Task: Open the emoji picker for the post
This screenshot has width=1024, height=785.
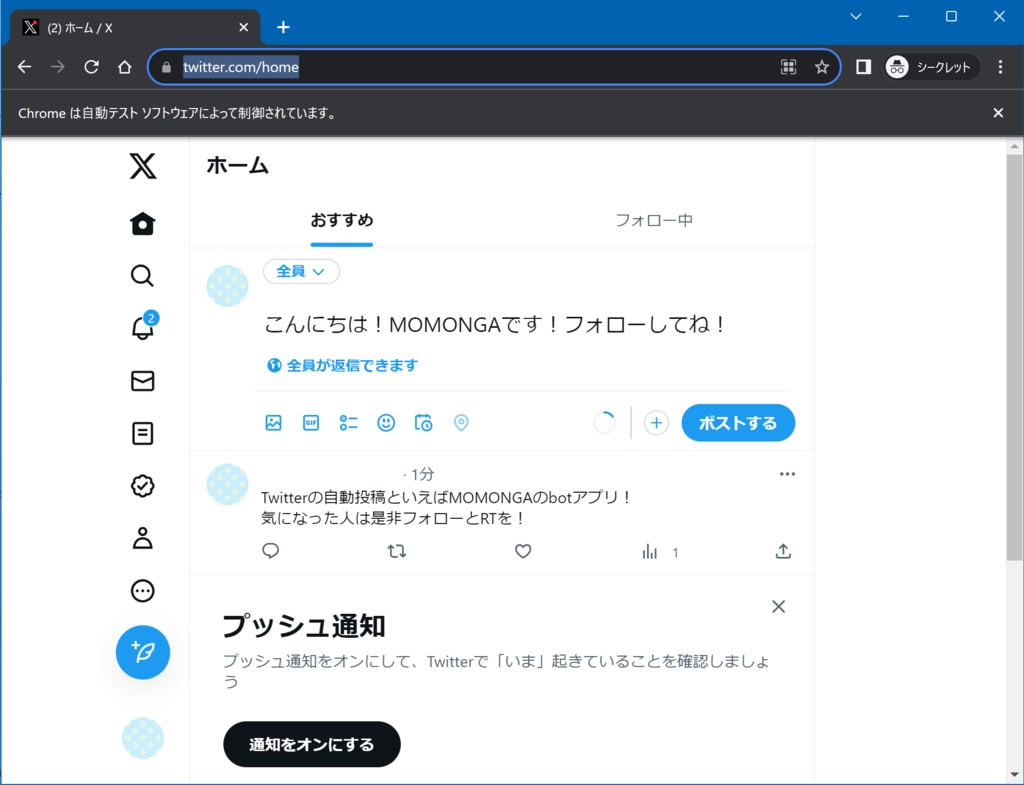Action: (386, 422)
